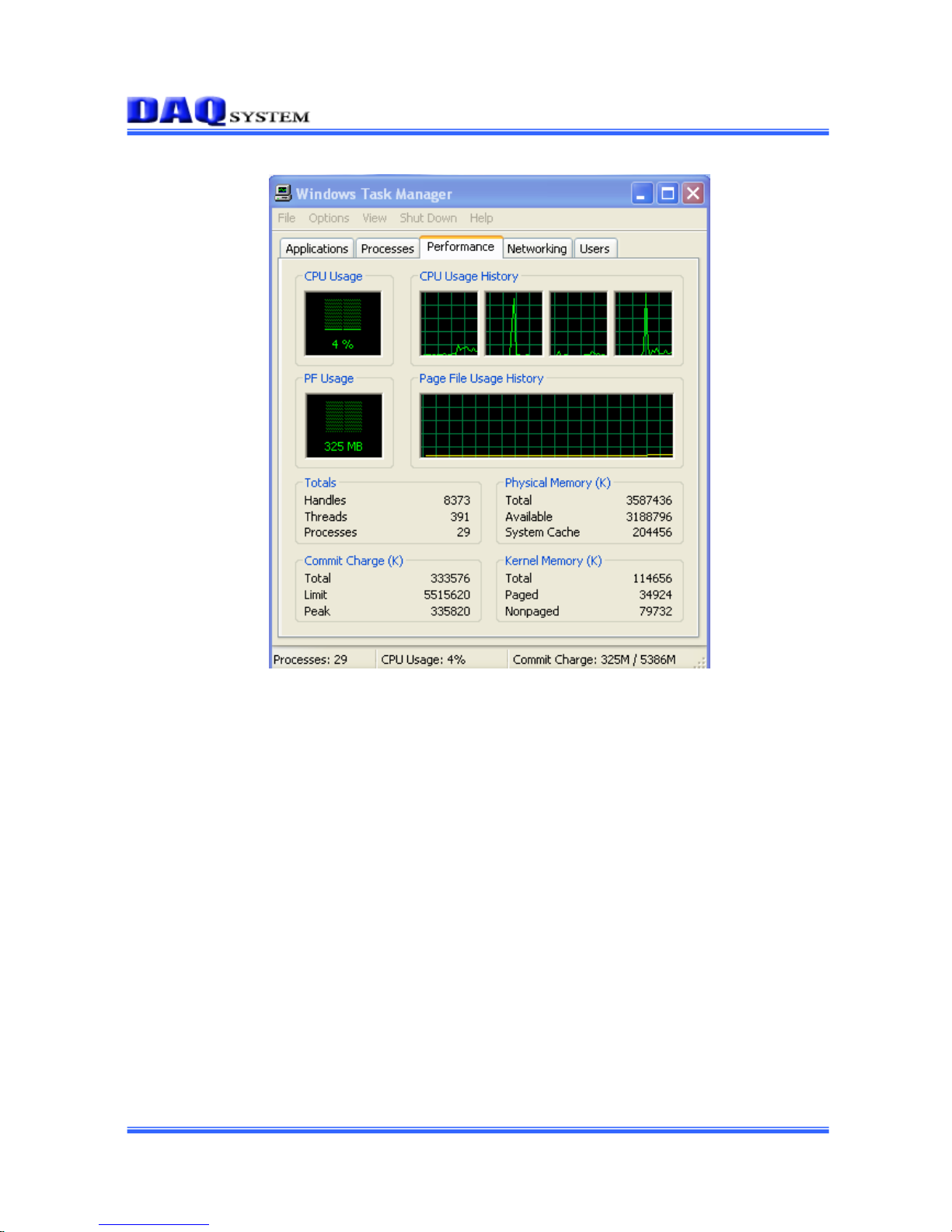952x1232 pixels.
Task: Click the 'Page File Usage History' label
Action: coord(481,379)
